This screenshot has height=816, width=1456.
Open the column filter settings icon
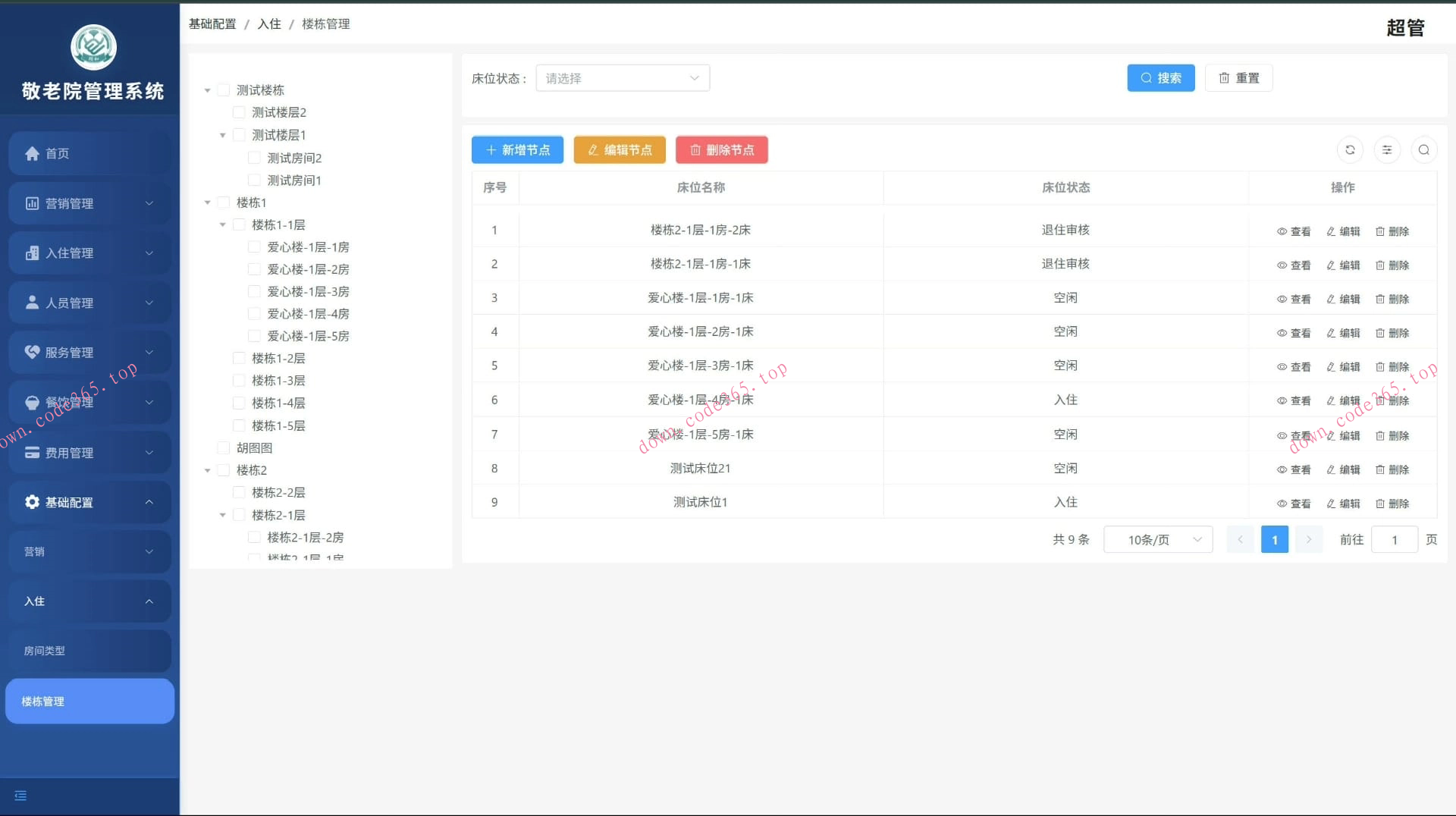(x=1387, y=149)
